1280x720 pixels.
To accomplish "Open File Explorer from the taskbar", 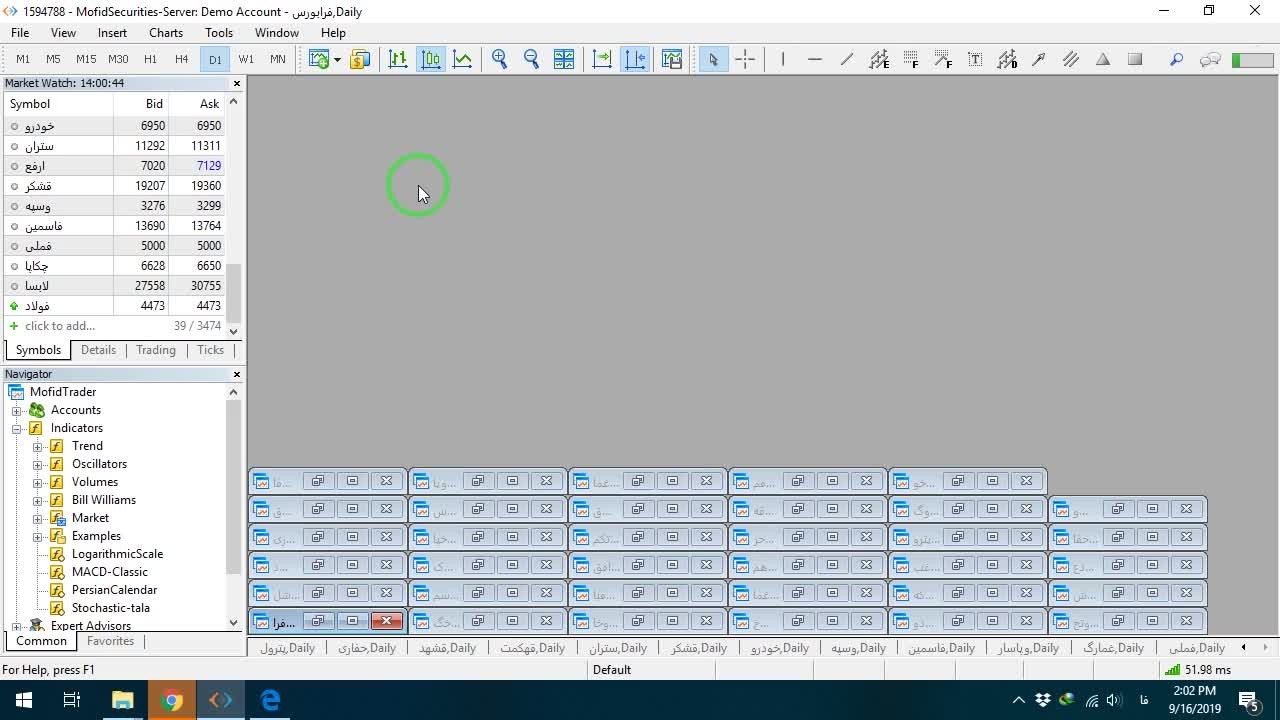I will point(122,700).
